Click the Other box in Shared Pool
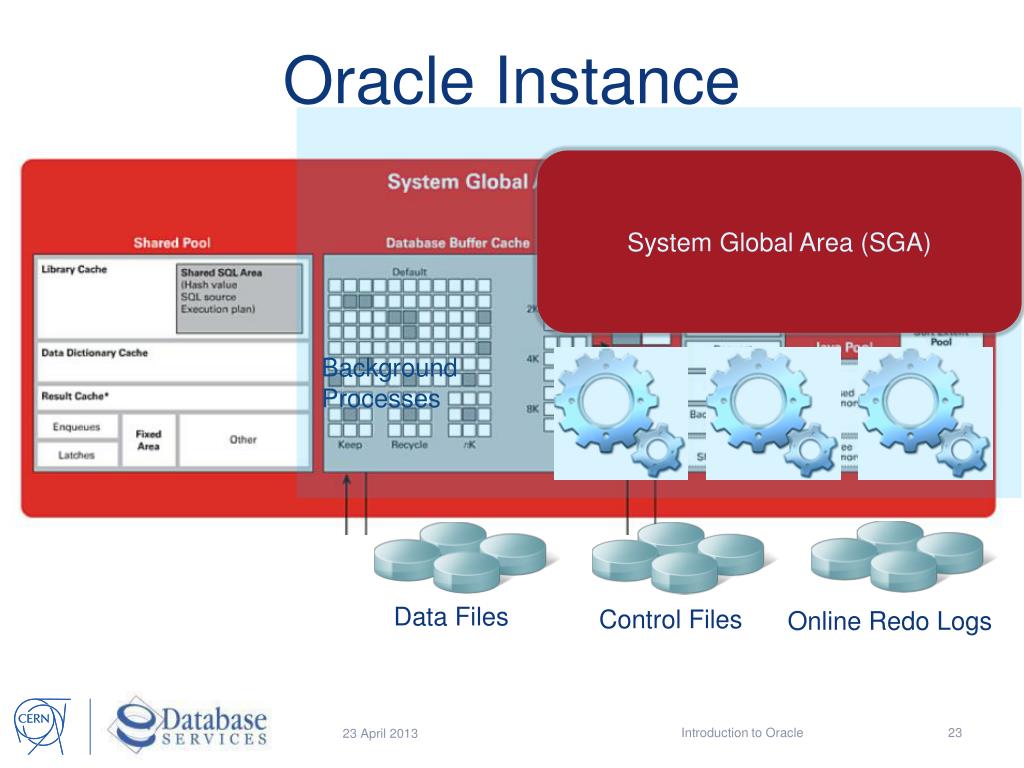The width and height of the screenshot is (1024, 768). pos(243,440)
